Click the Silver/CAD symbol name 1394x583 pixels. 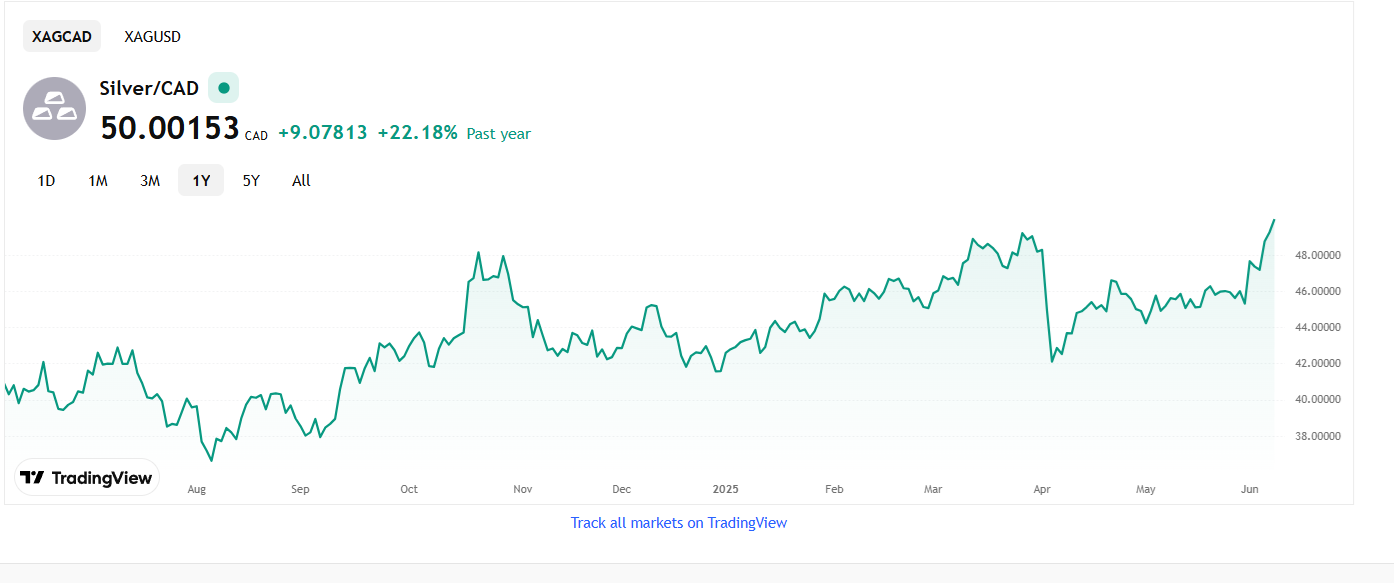(149, 88)
